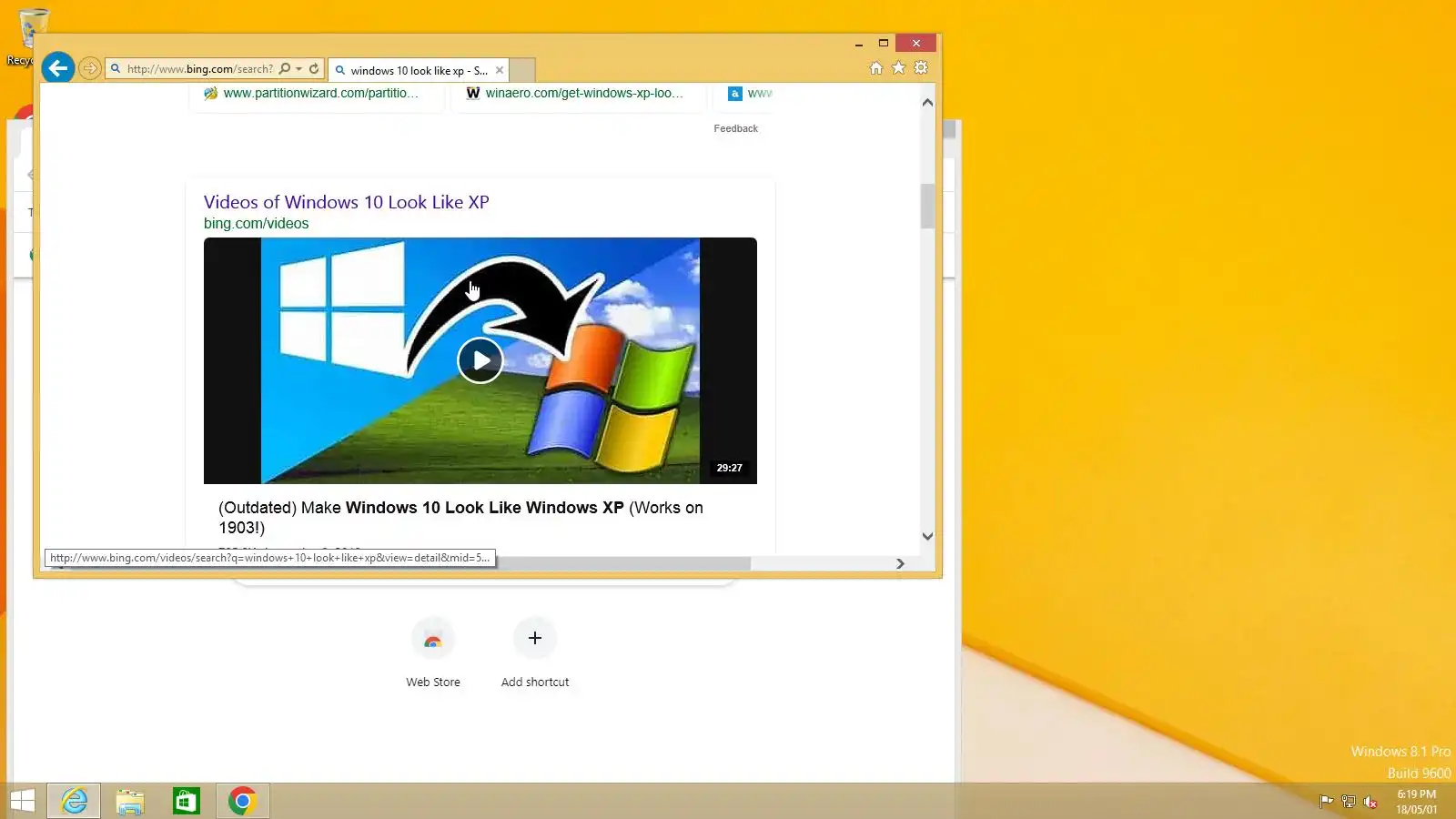
Task: Click the vertical scrollbar up arrow
Action: (927, 103)
